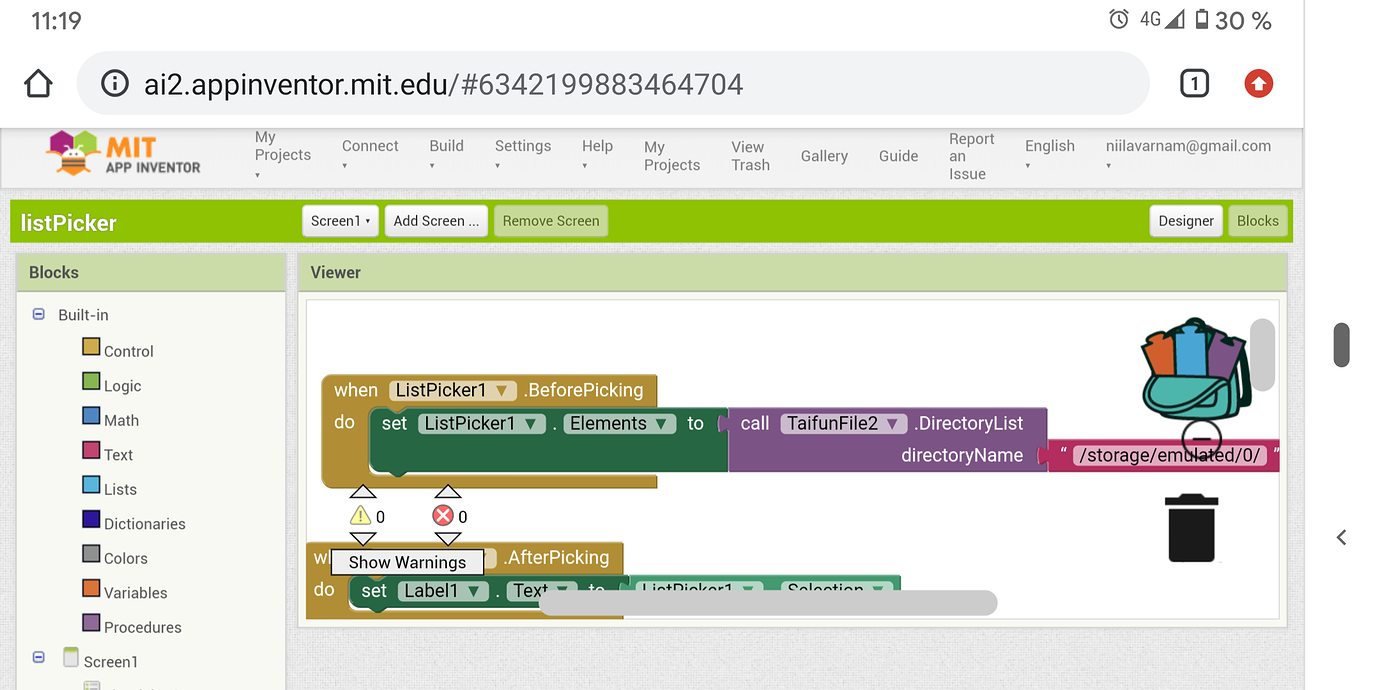Open the Connect menu
This screenshot has width=1380, height=690.
click(370, 145)
